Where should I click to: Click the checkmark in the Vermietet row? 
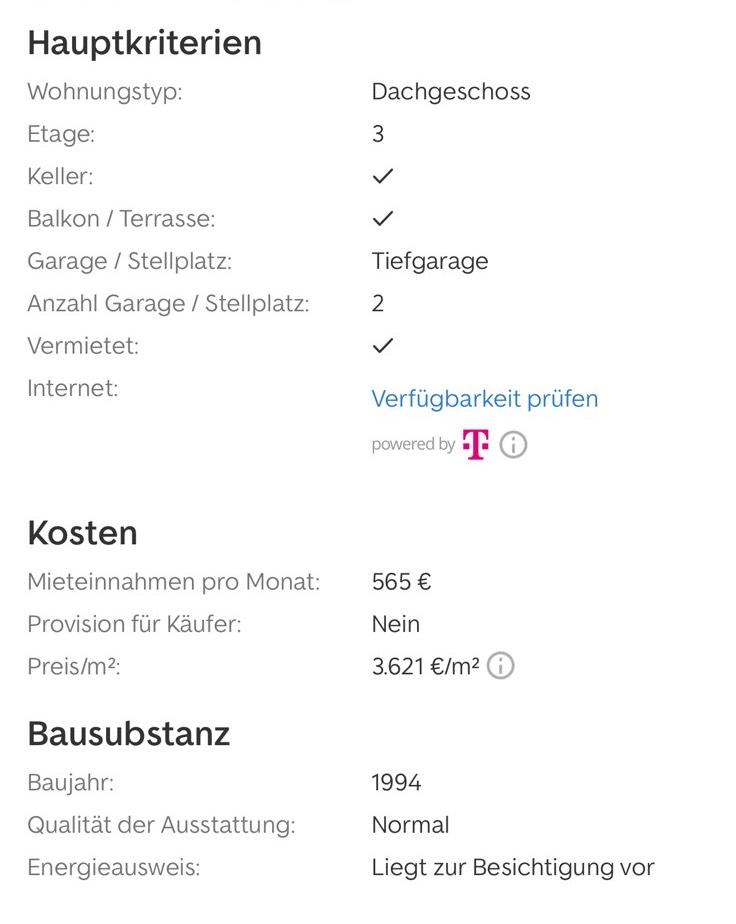tap(382, 346)
